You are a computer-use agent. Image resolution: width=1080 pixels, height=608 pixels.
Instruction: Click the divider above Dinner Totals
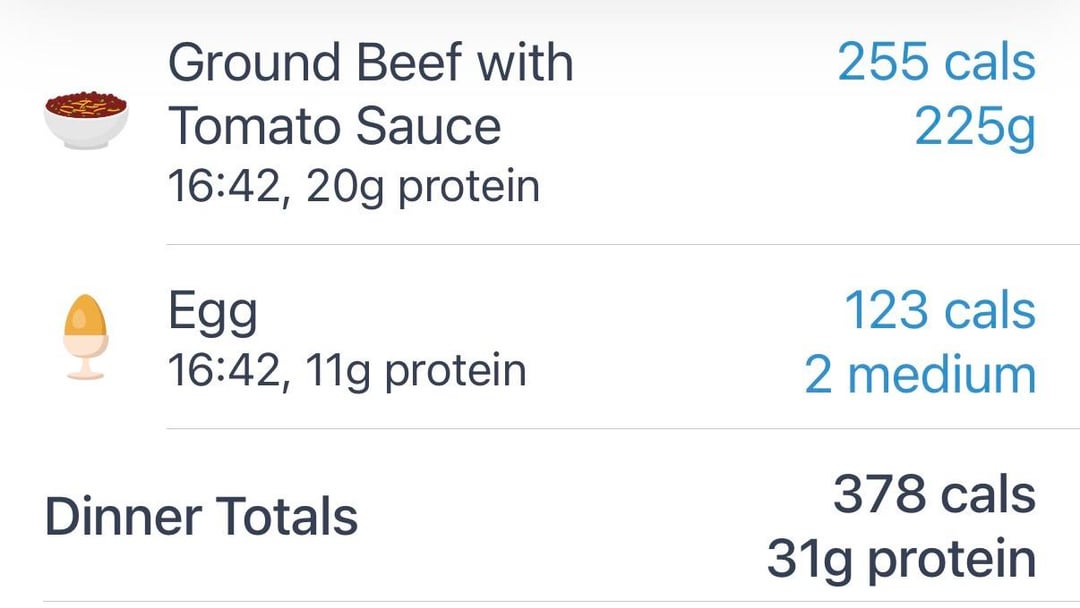coord(622,429)
